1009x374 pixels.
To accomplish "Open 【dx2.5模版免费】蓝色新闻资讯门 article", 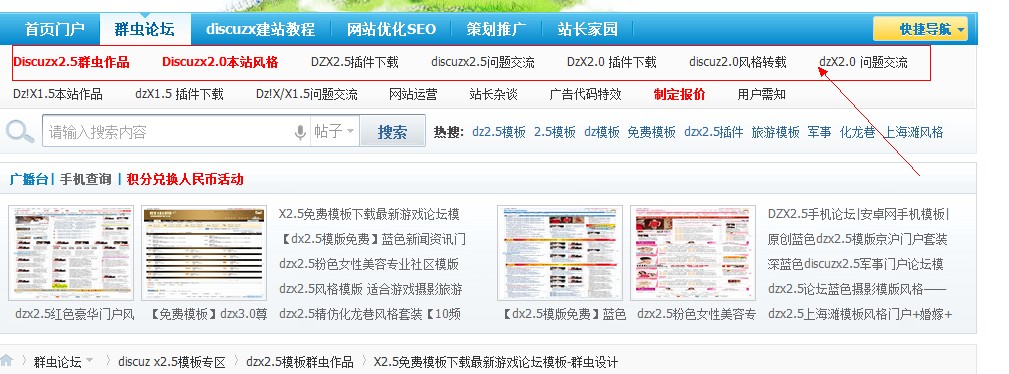I will pyautogui.click(x=373, y=239).
